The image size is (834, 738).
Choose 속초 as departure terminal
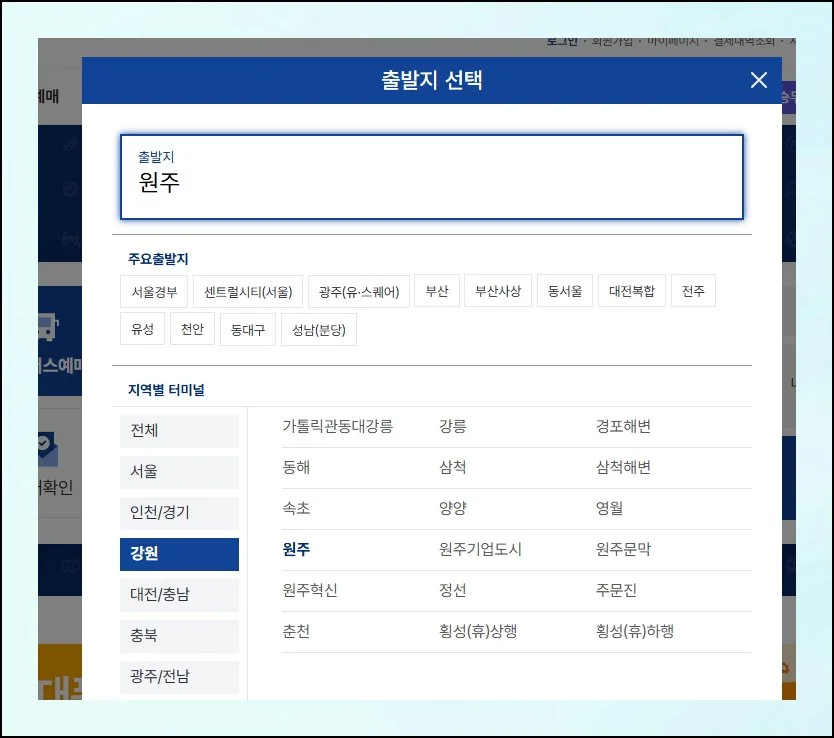(296, 509)
